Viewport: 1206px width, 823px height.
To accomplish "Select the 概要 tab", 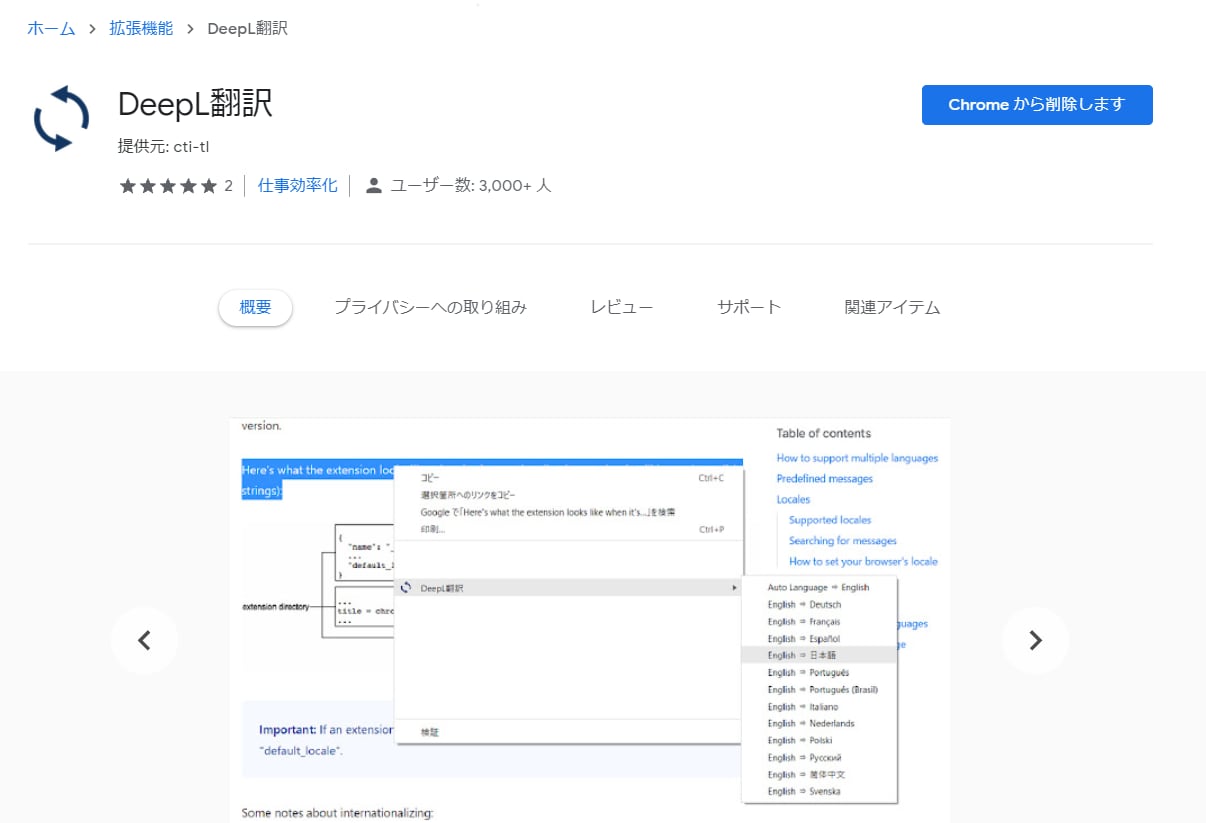I will [x=255, y=307].
